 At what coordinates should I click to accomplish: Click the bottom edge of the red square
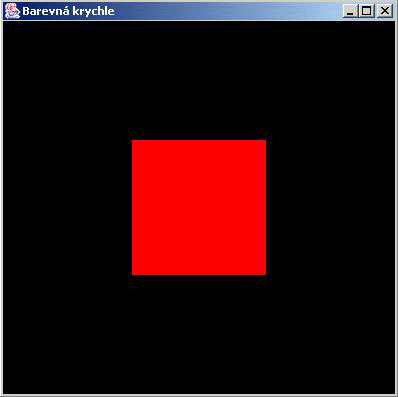coord(199,275)
